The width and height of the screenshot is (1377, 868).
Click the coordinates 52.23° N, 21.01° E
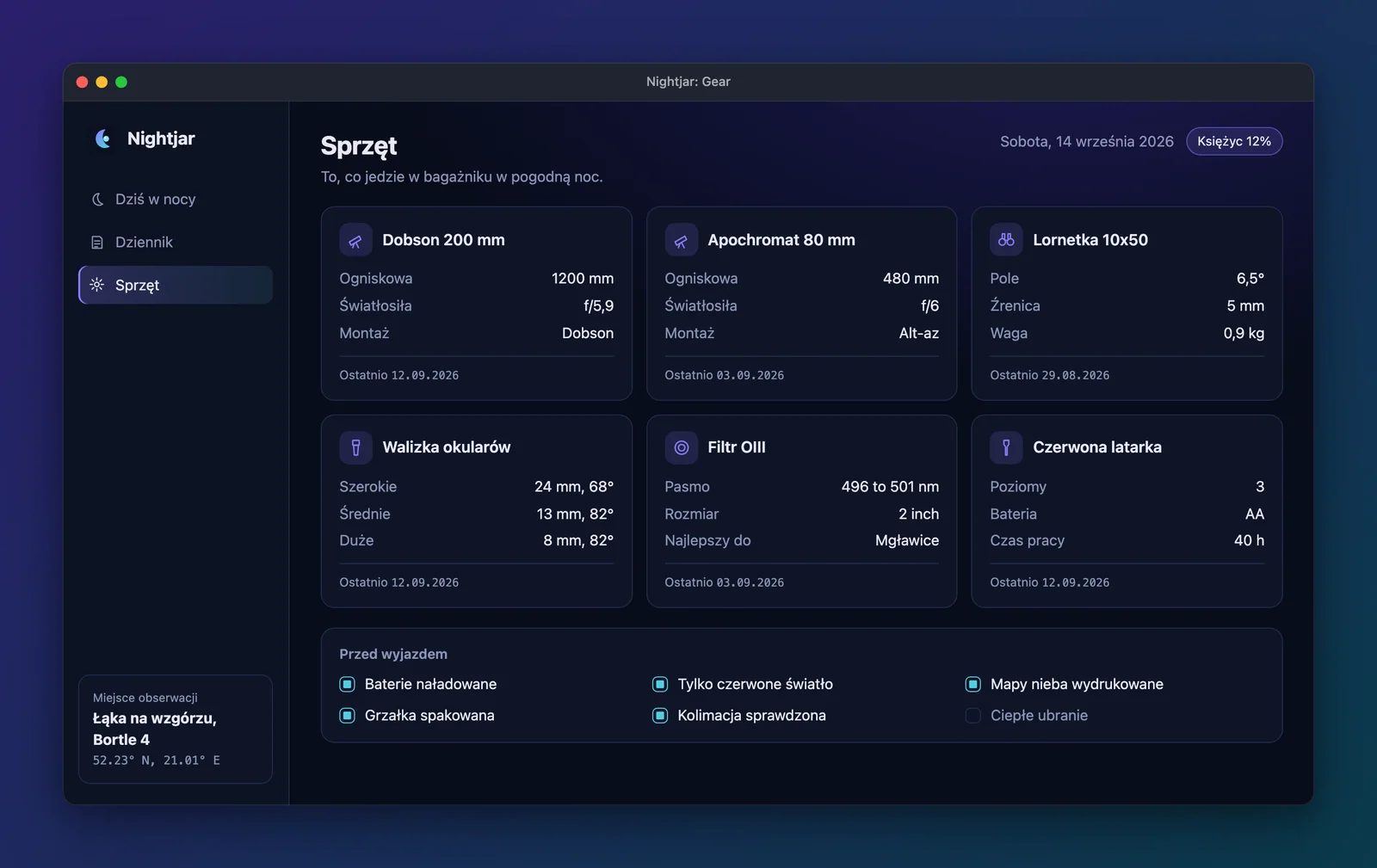(x=157, y=760)
